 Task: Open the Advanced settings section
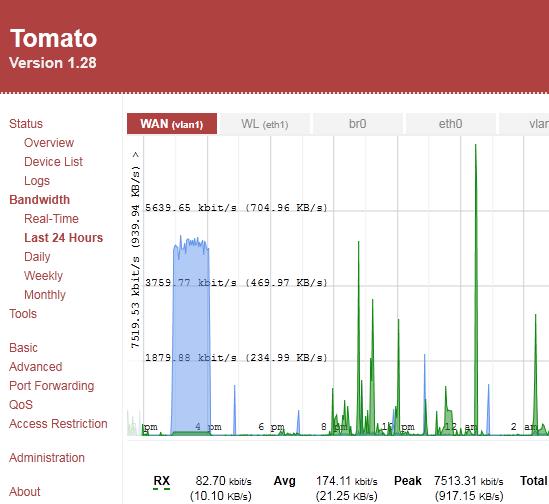pyautogui.click(x=36, y=366)
